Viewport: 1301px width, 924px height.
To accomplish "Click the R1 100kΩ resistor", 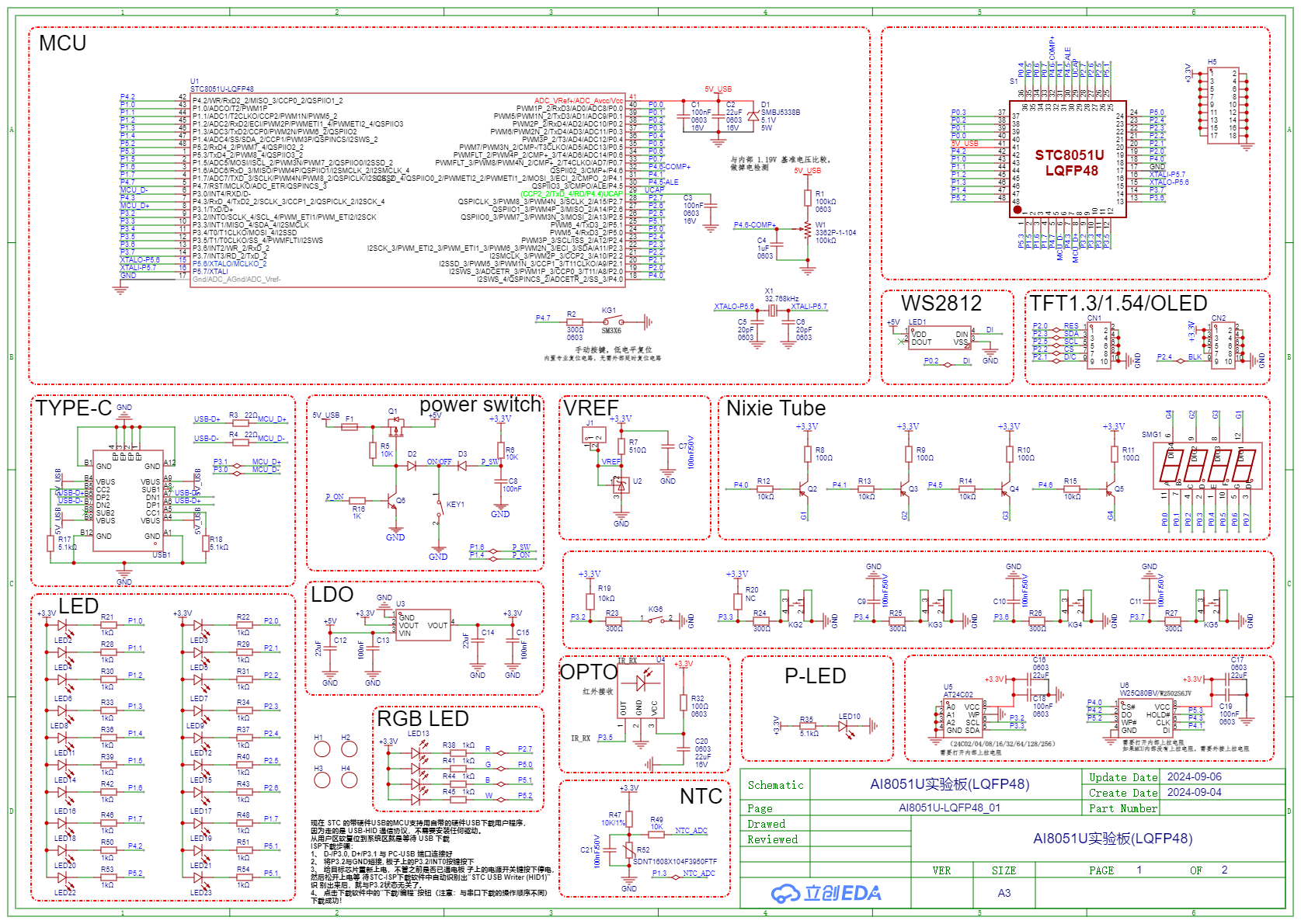I will (x=808, y=199).
